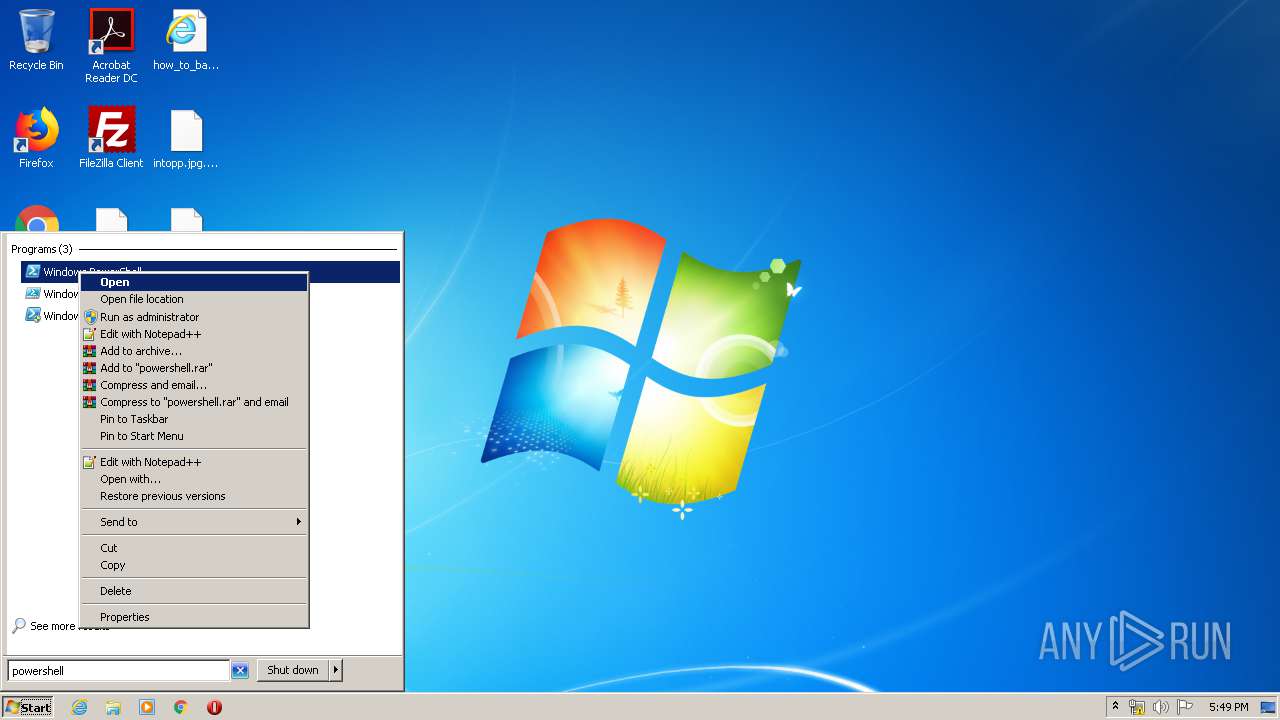The height and width of the screenshot is (720, 1280).
Task: Open Windows Explorer from the taskbar
Action: (x=113, y=707)
